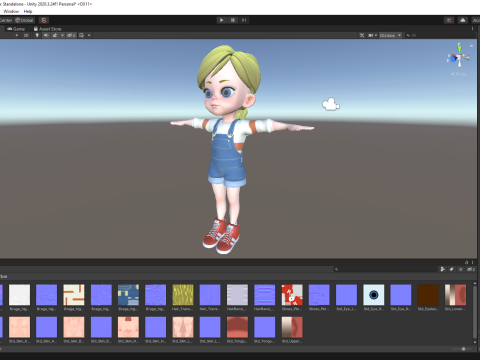Click the favorites star icon in Project panel
Viewport: 480px width, 360px height.
click(x=461, y=269)
